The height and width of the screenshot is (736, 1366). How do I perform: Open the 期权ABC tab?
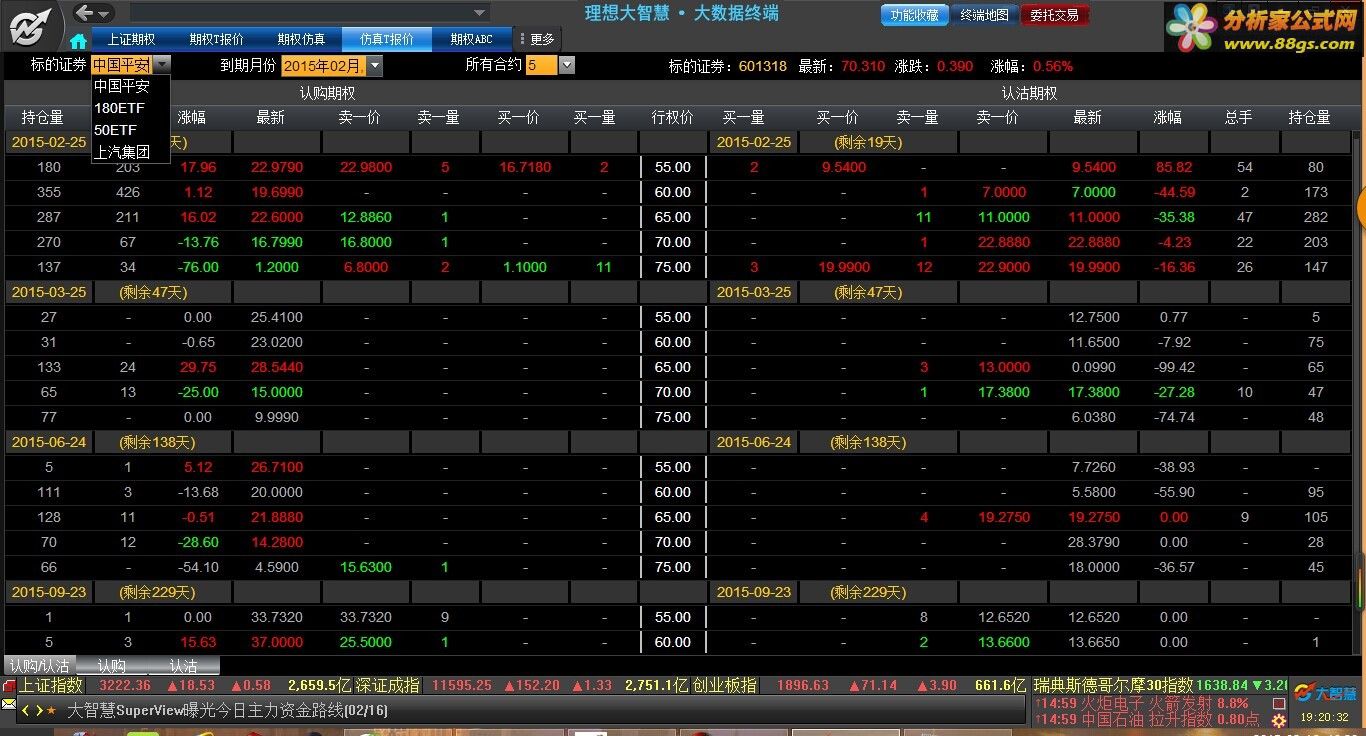point(471,39)
